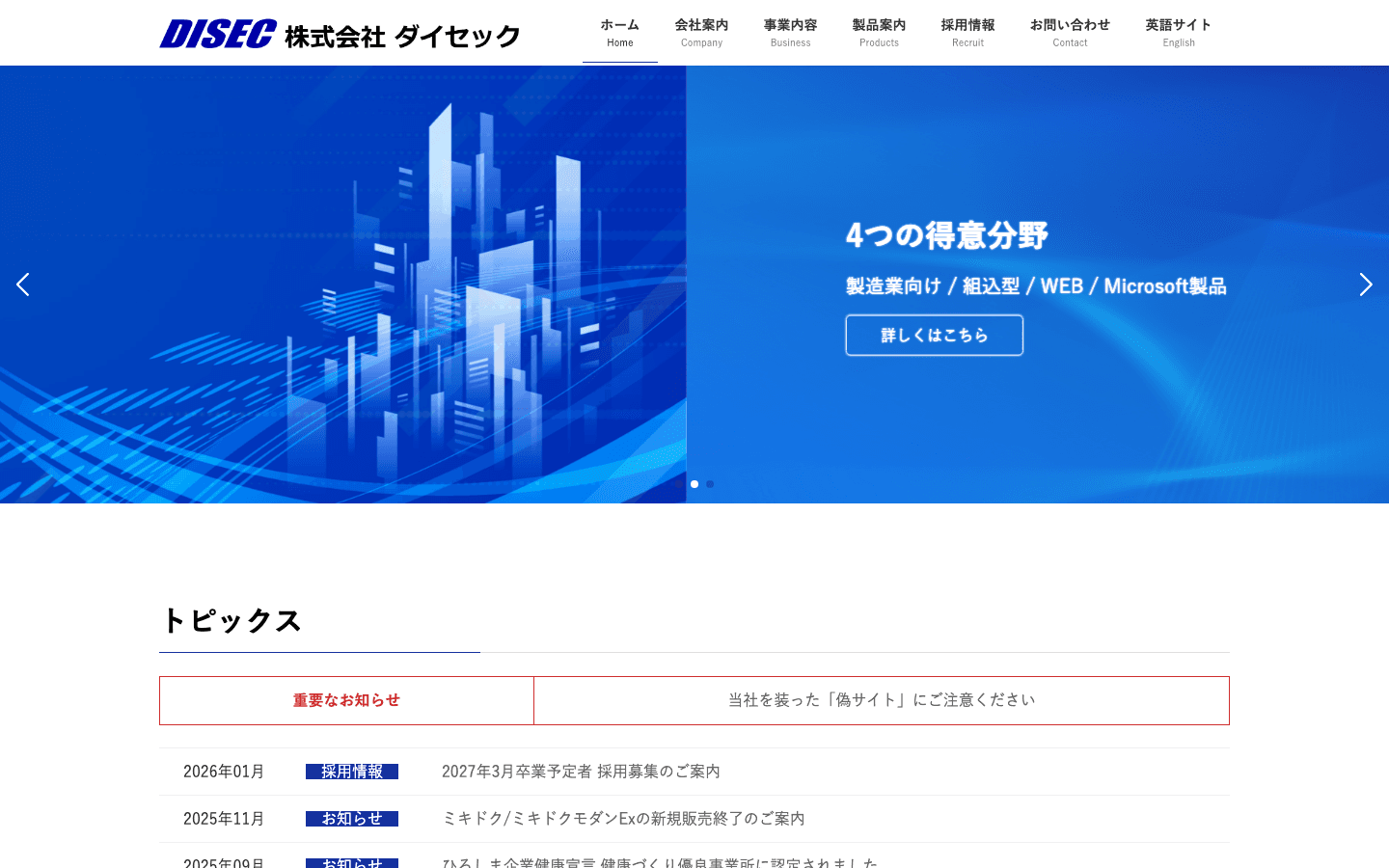The width and height of the screenshot is (1389, 868).
Task: Click the 重要なお知らせ label
Action: (x=346, y=700)
